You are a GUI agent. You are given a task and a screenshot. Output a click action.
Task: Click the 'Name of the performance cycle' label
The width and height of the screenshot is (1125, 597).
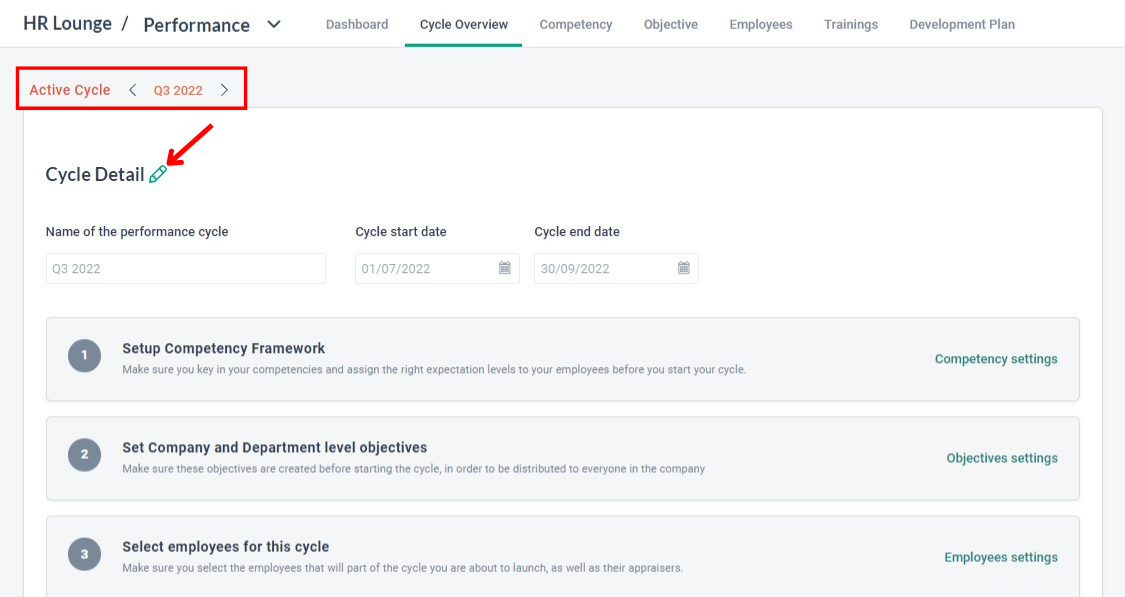[x=137, y=232]
